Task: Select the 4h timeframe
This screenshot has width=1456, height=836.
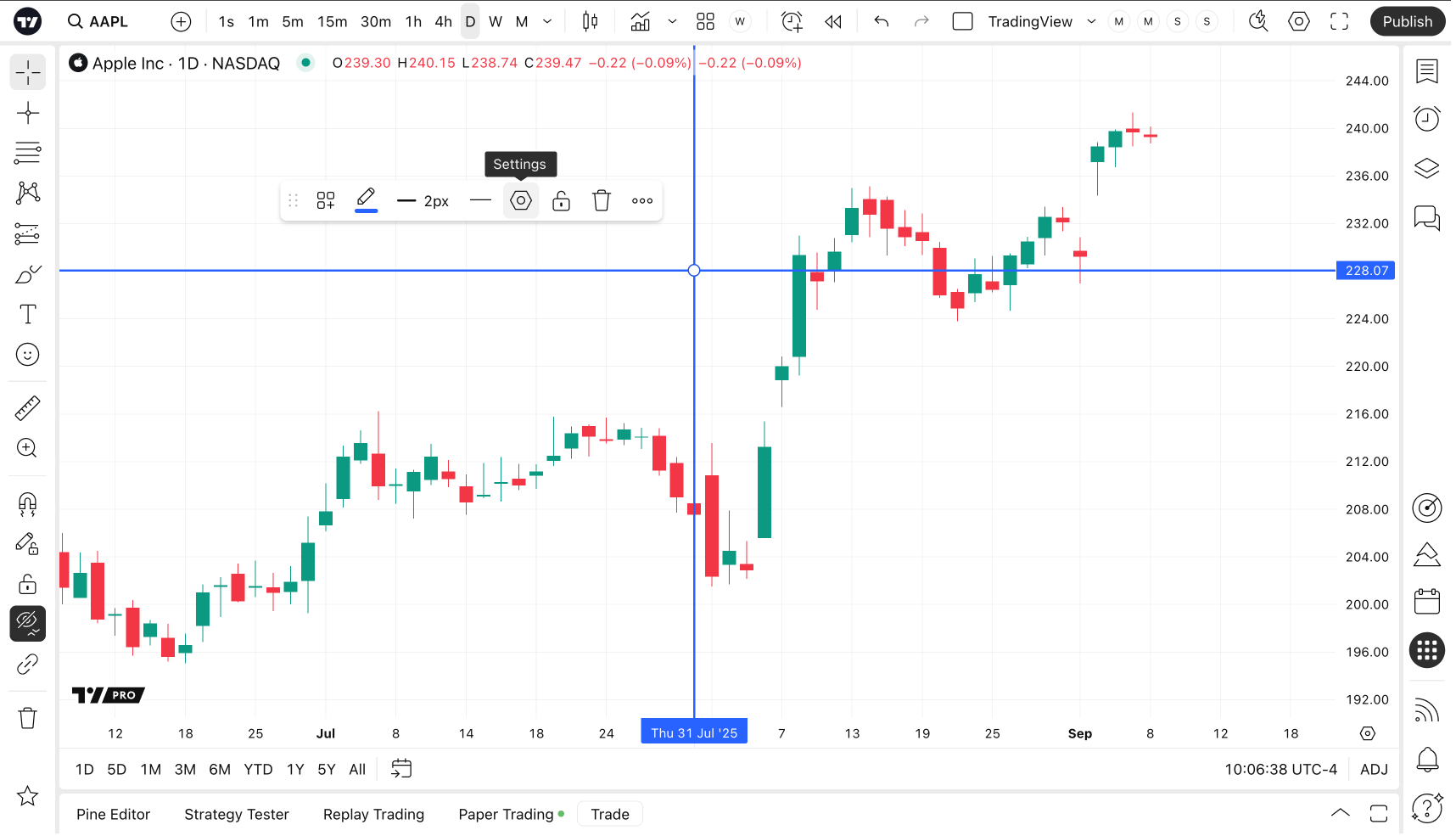Action: tap(443, 22)
